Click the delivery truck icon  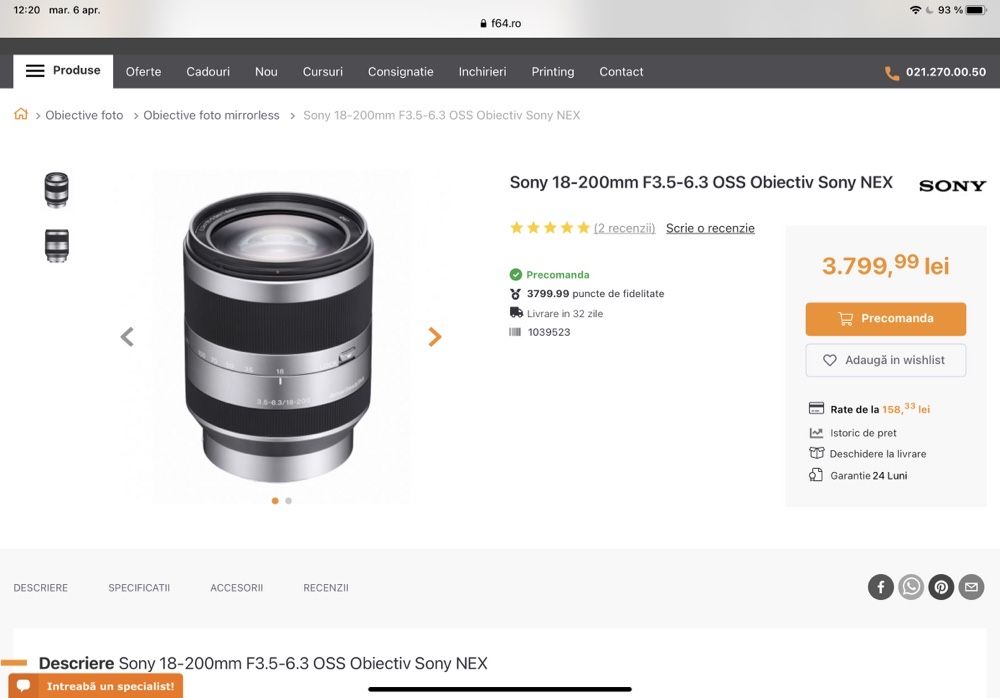pyautogui.click(x=516, y=313)
